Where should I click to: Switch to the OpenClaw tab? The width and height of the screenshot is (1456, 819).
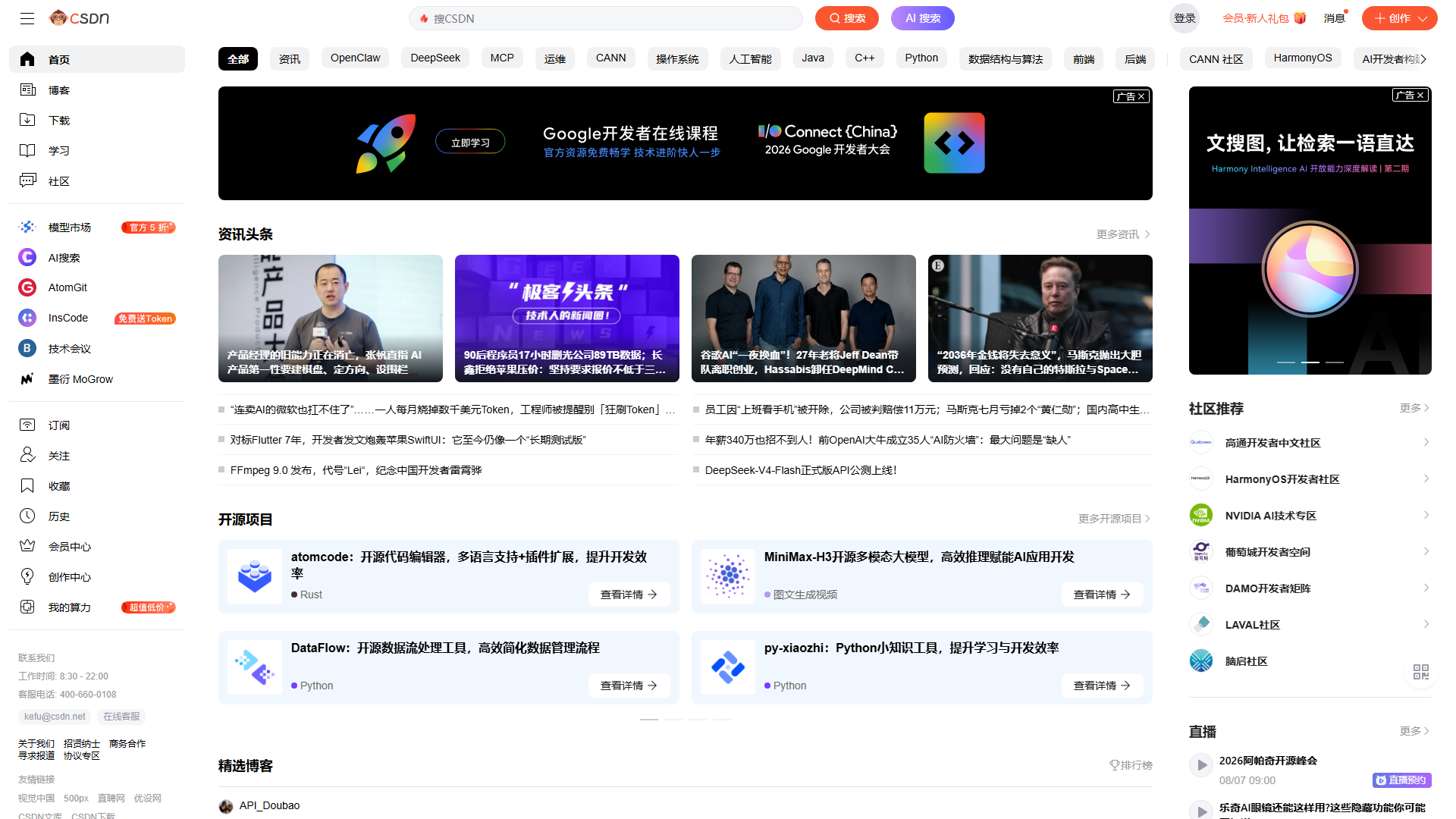pyautogui.click(x=355, y=58)
